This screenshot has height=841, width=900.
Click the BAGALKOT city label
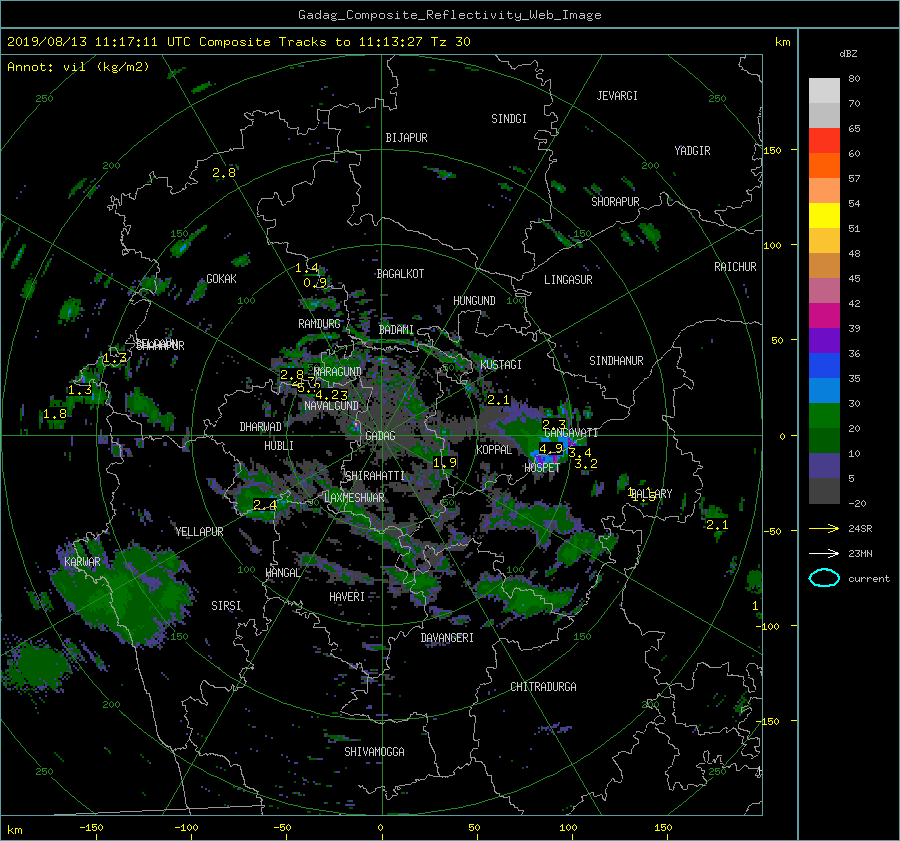400,274
